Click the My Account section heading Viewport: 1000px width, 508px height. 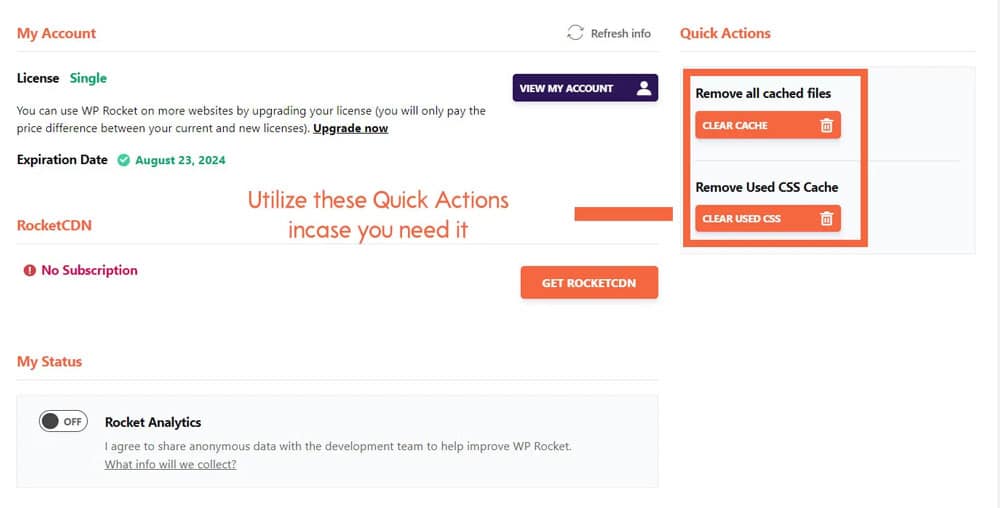coord(56,33)
